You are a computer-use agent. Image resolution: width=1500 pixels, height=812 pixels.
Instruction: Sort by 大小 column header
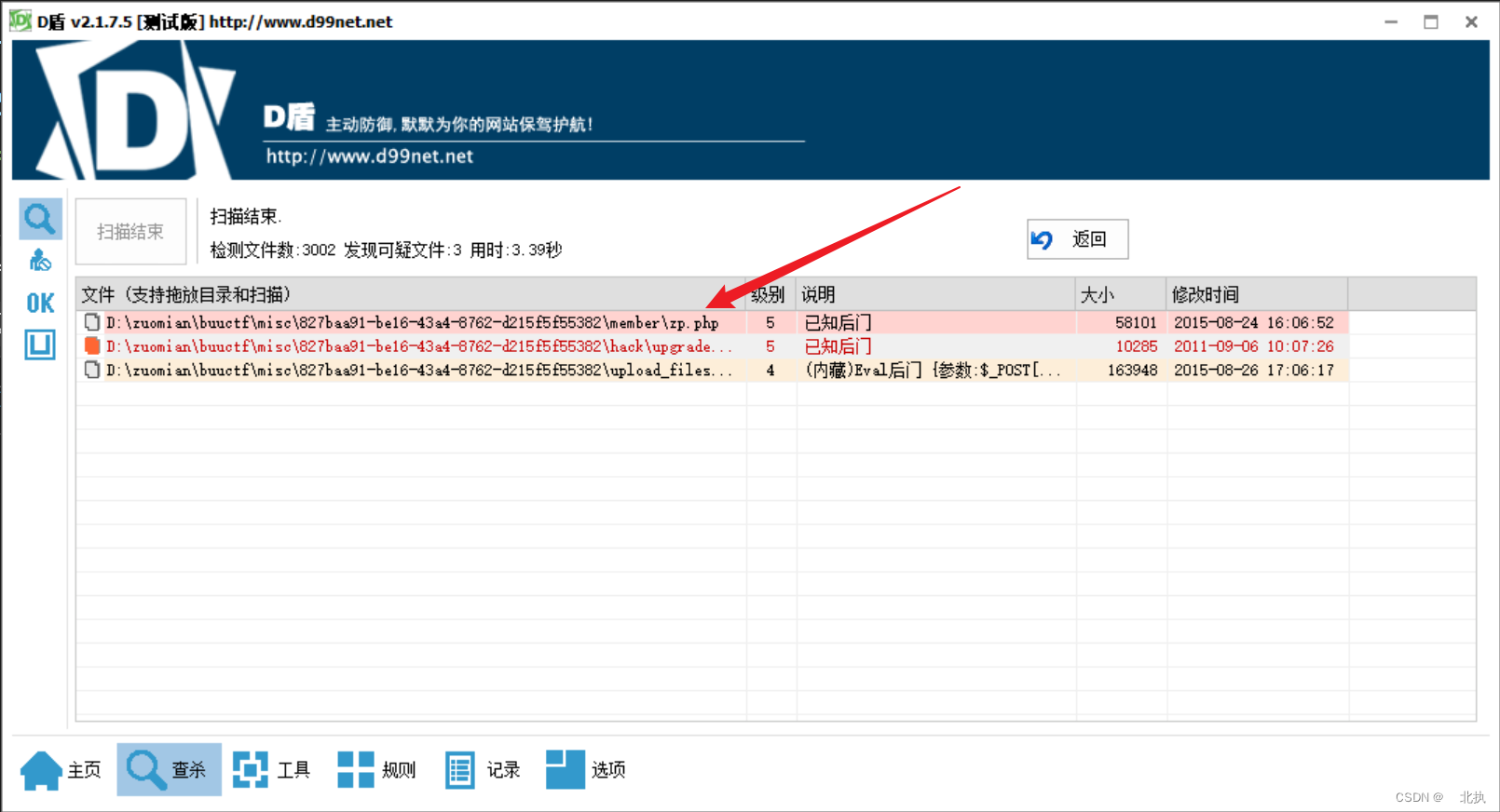pyautogui.click(x=1121, y=294)
